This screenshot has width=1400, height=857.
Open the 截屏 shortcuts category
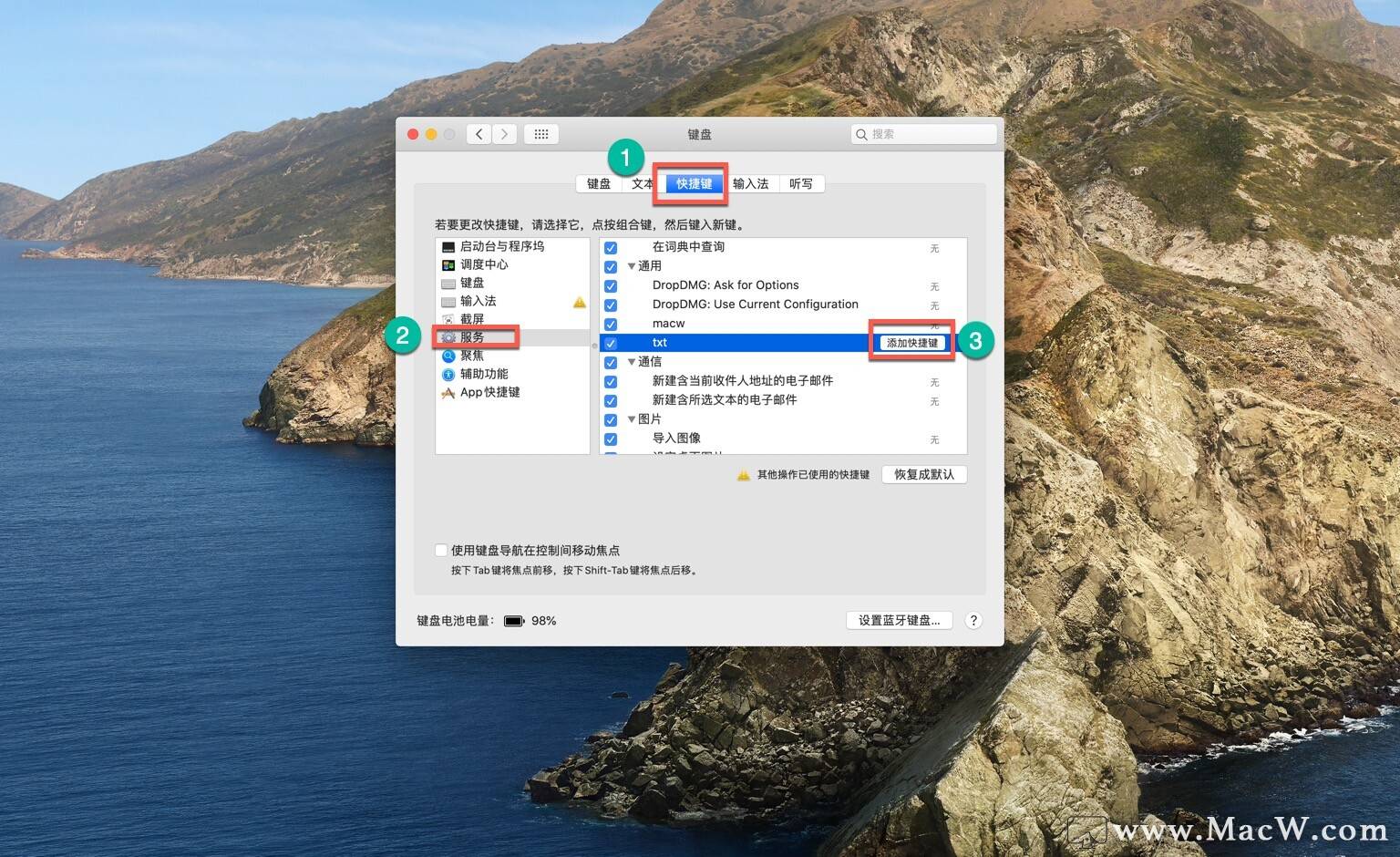pyautogui.click(x=470, y=318)
